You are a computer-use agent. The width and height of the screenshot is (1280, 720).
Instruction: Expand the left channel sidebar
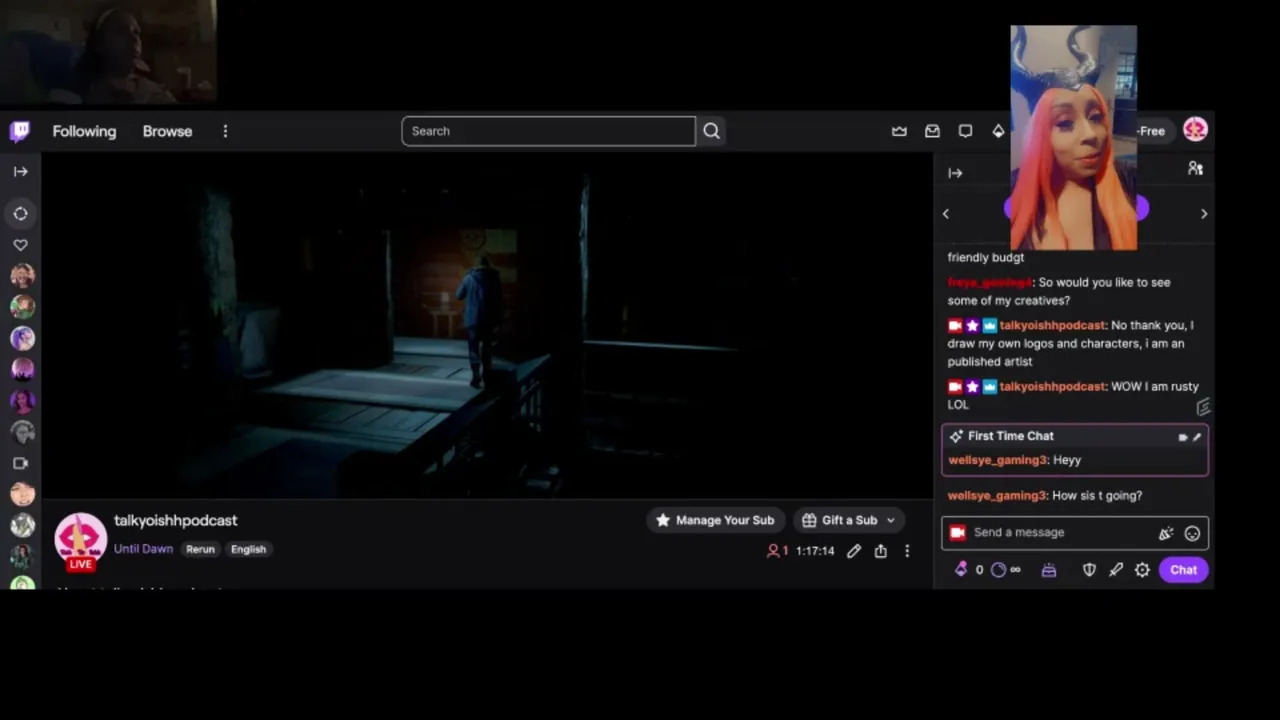(x=20, y=171)
